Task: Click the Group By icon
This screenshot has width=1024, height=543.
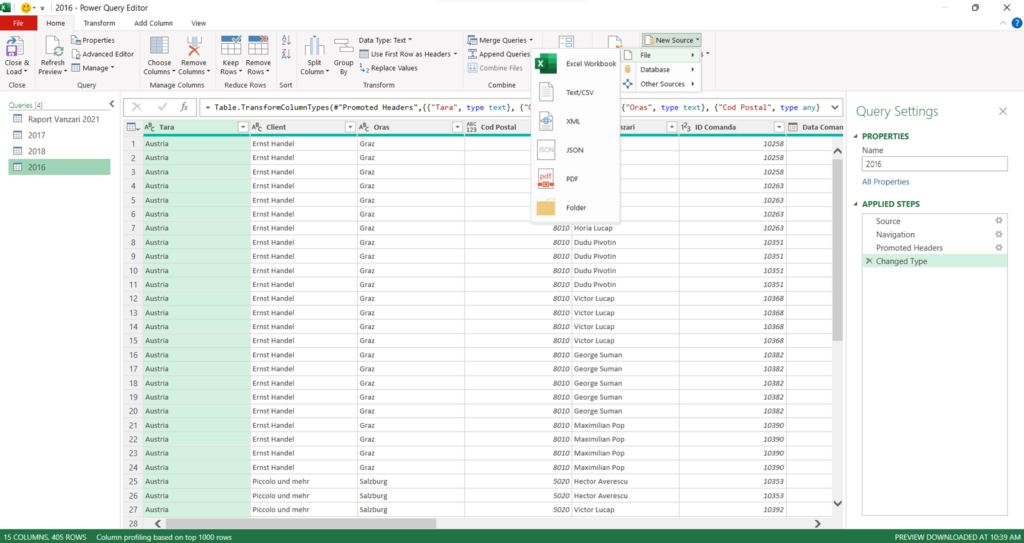Action: coord(344,46)
